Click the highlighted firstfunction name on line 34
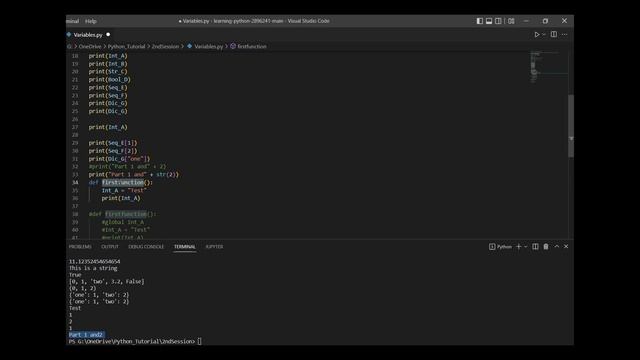This screenshot has width=640, height=360. coord(123,182)
